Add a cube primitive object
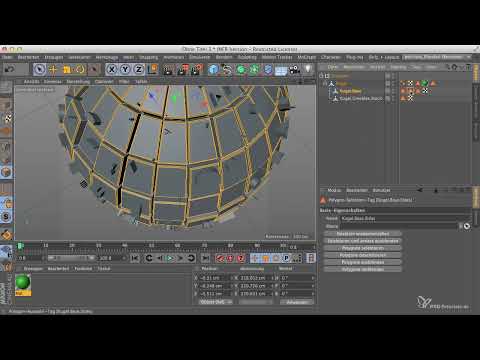The image size is (480, 360). (213, 69)
